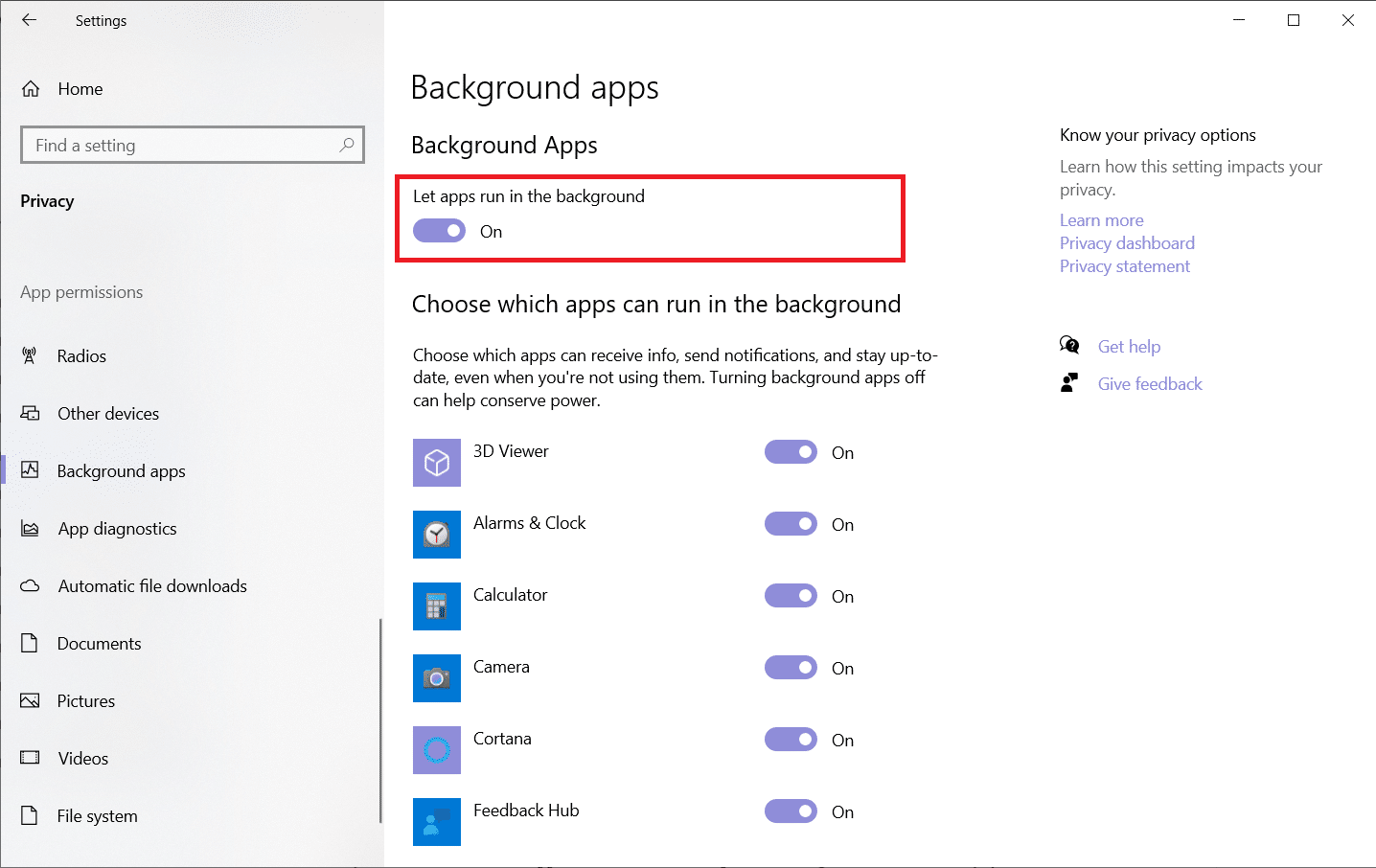
Task: Click the Feedback Hub app icon
Action: point(436,821)
